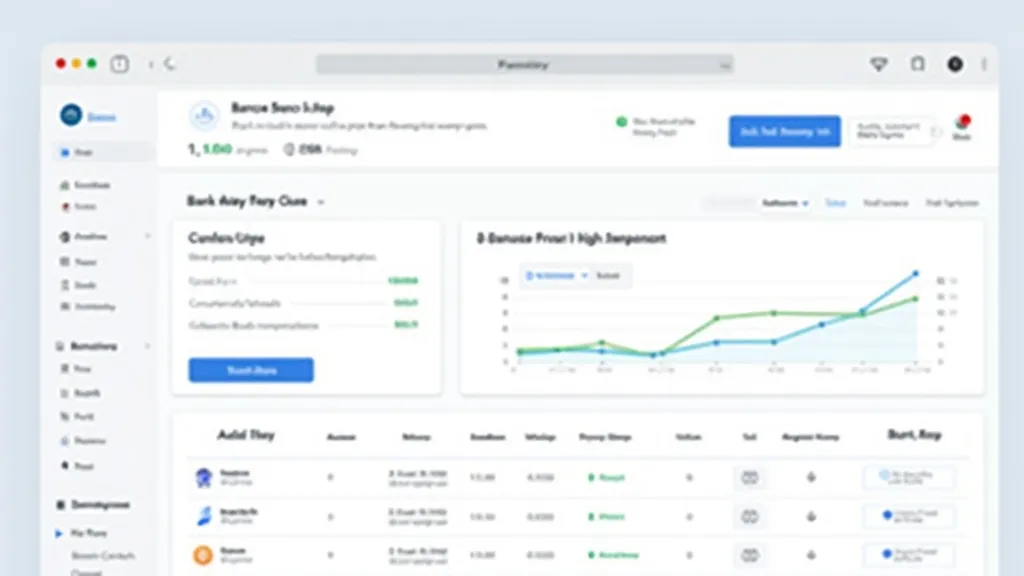Open the blue series dropdown above the chart

point(556,275)
